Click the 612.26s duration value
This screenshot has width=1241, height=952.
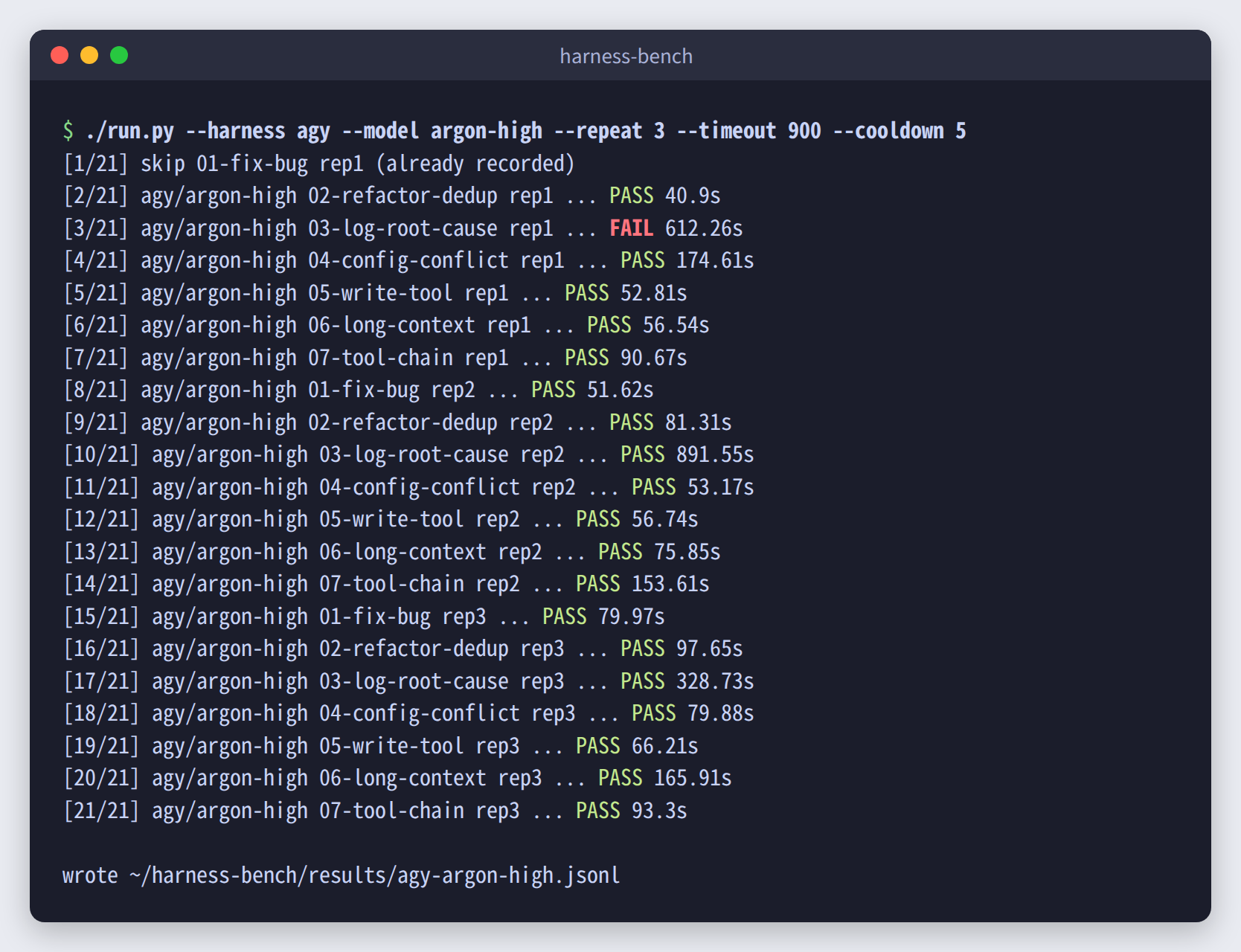[704, 228]
